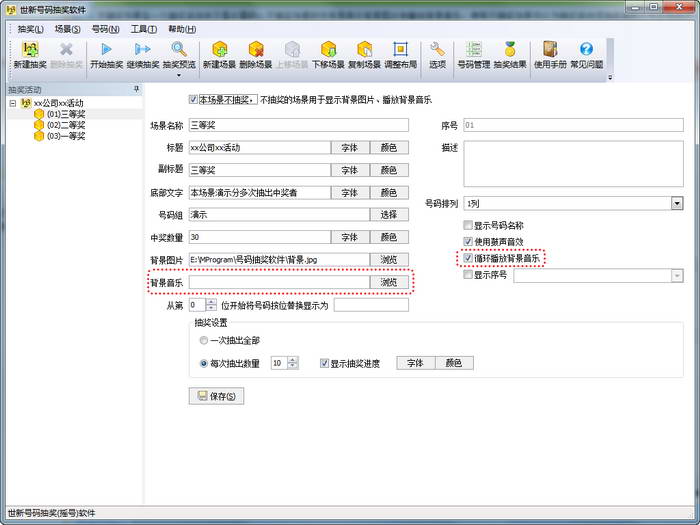Start the lottery with 开始抽奖 icon

[106, 54]
